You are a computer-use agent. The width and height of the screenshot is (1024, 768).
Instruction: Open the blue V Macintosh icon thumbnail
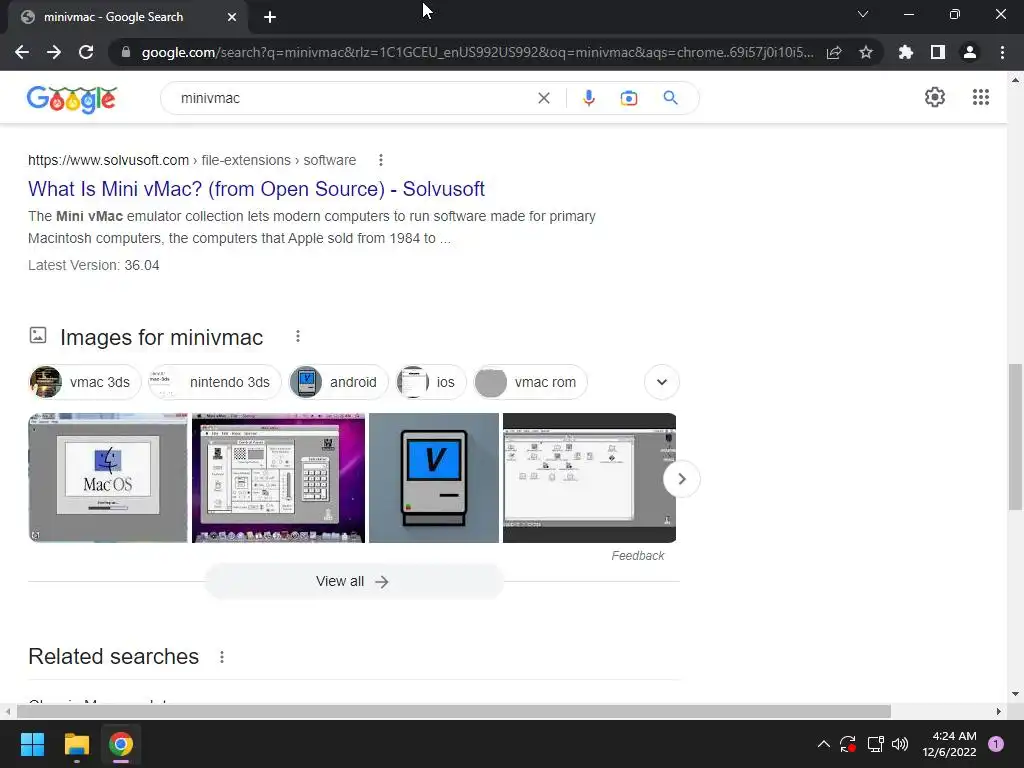[x=434, y=477]
